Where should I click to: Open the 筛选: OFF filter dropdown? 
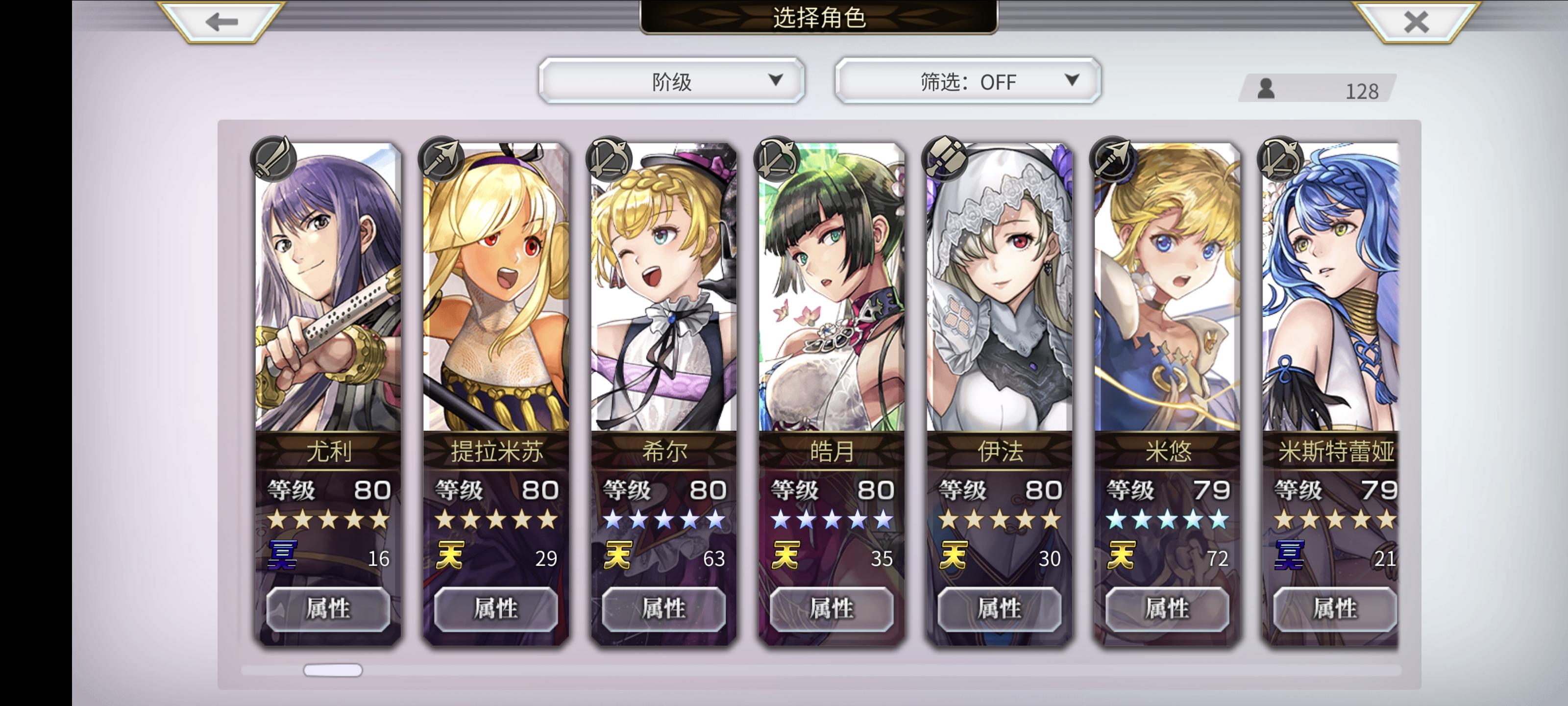tap(968, 80)
